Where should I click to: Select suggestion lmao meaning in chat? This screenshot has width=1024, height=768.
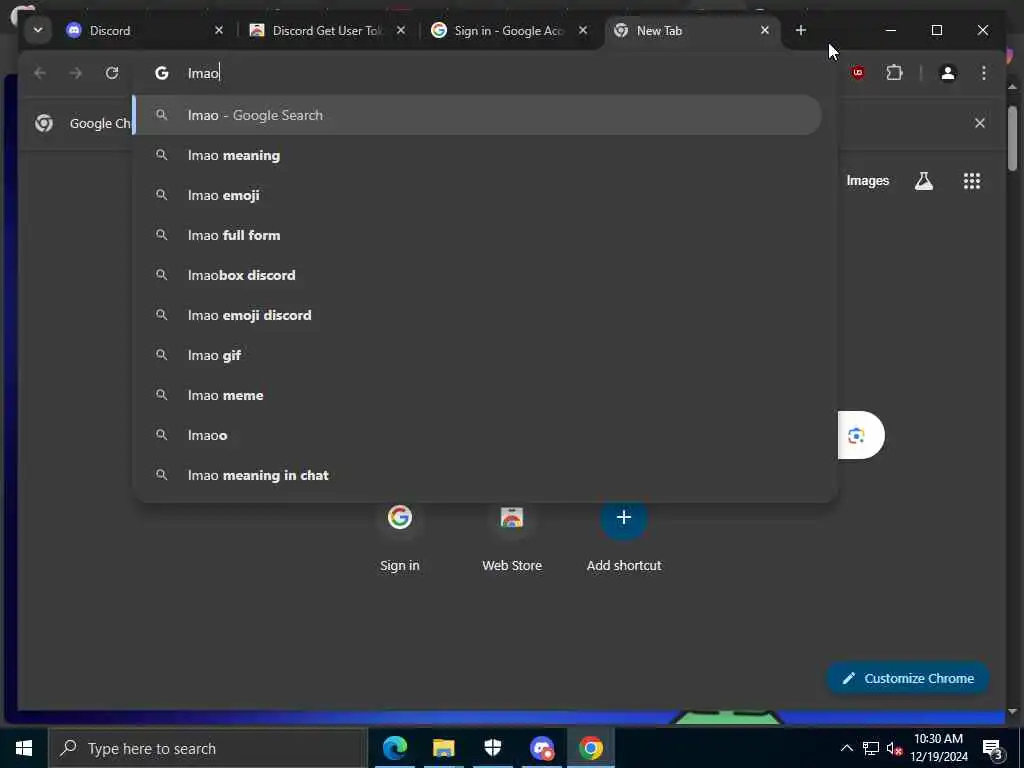pos(477,475)
